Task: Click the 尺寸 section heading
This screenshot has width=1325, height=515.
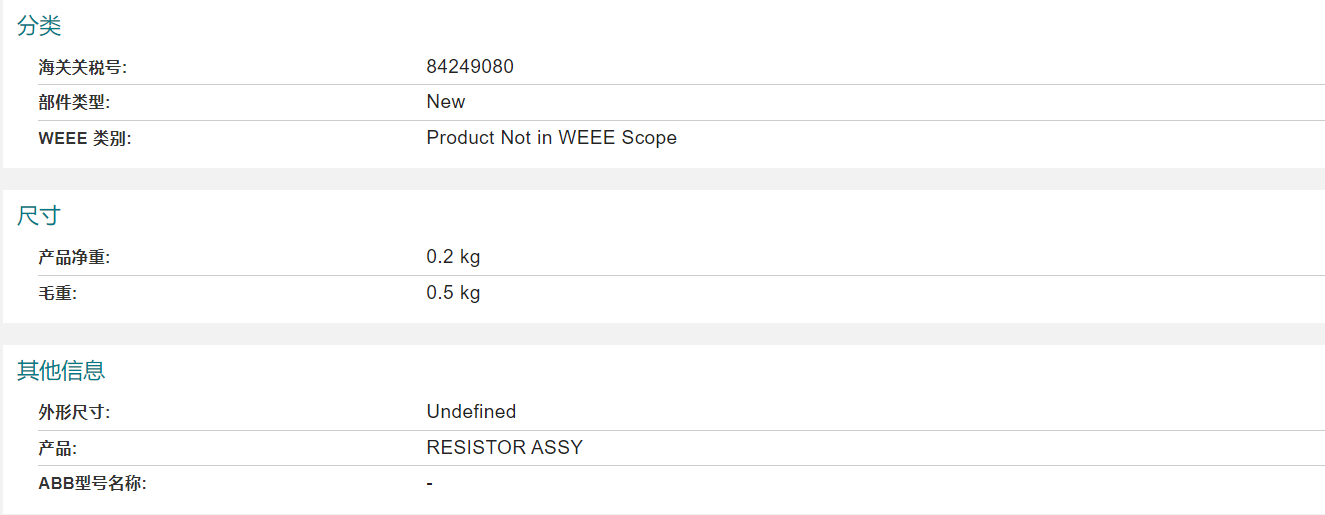Action: pyautogui.click(x=39, y=216)
